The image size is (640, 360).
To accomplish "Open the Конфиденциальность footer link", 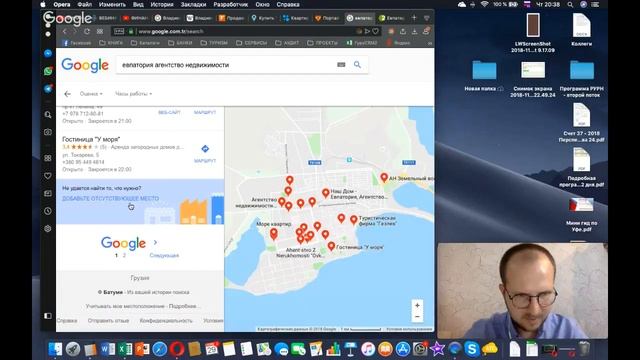I will pyautogui.click(x=166, y=321).
